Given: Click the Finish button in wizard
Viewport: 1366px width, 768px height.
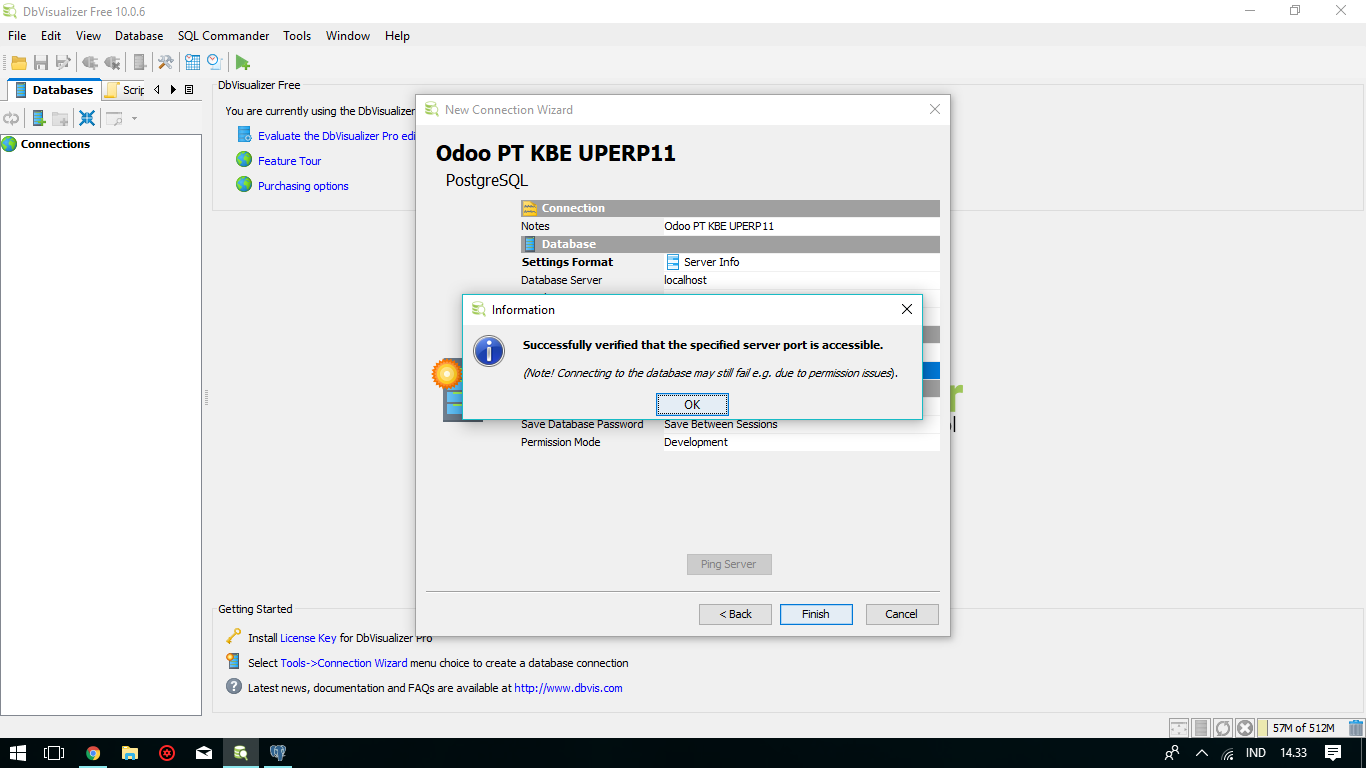Looking at the screenshot, I should point(816,614).
